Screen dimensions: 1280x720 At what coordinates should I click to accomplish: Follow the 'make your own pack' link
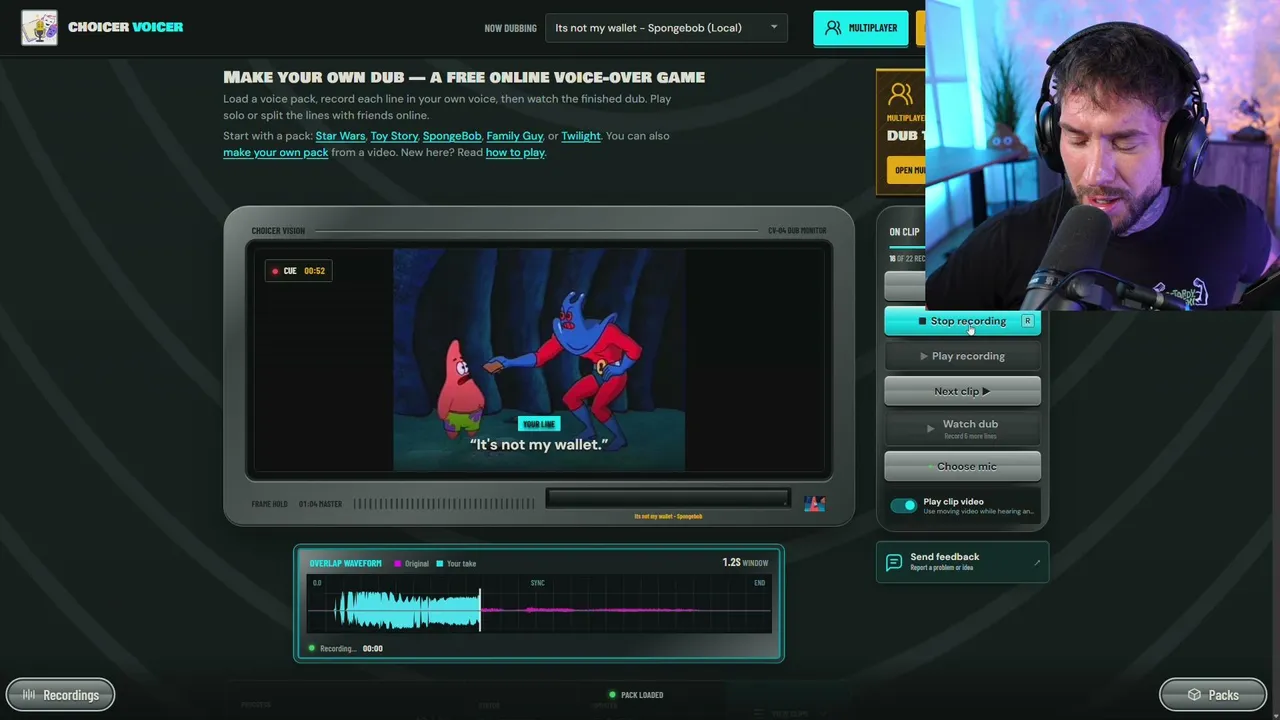click(276, 152)
